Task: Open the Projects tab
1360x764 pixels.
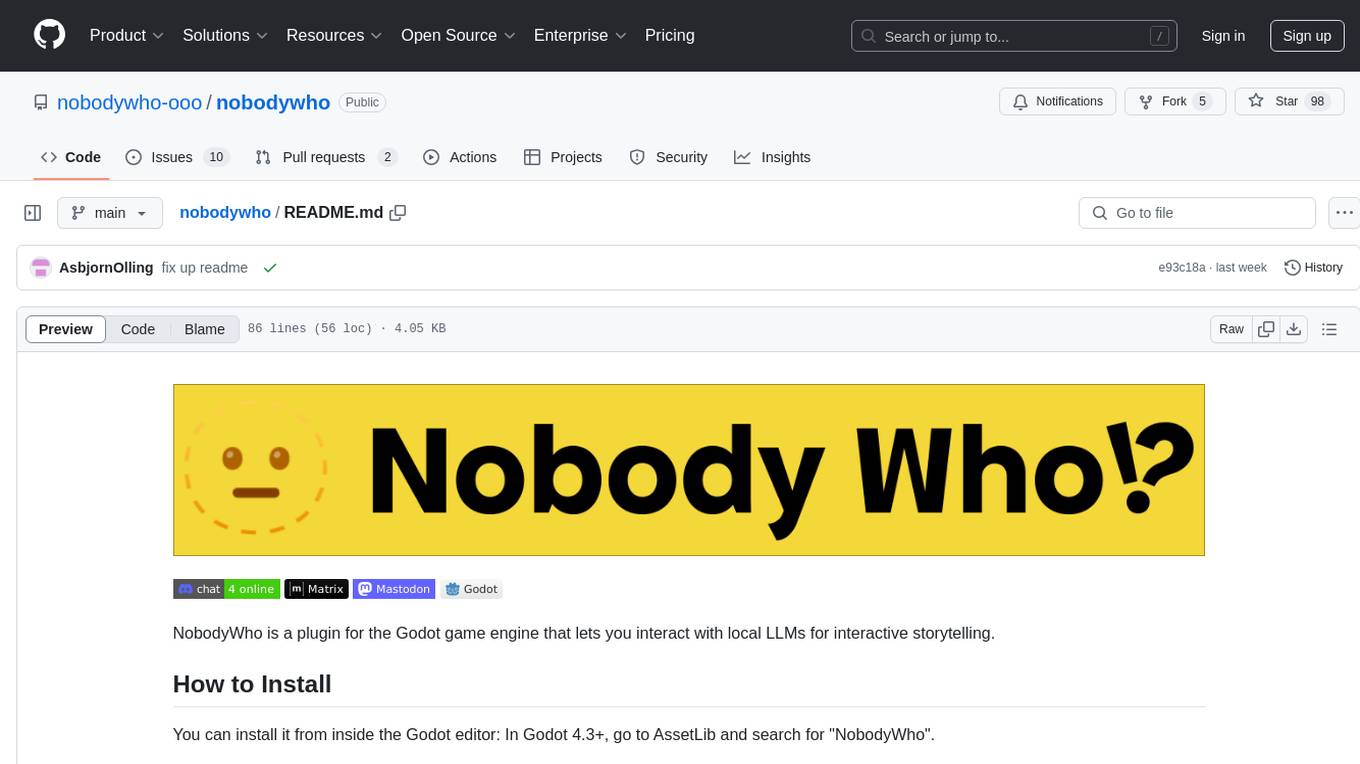Action: click(563, 157)
